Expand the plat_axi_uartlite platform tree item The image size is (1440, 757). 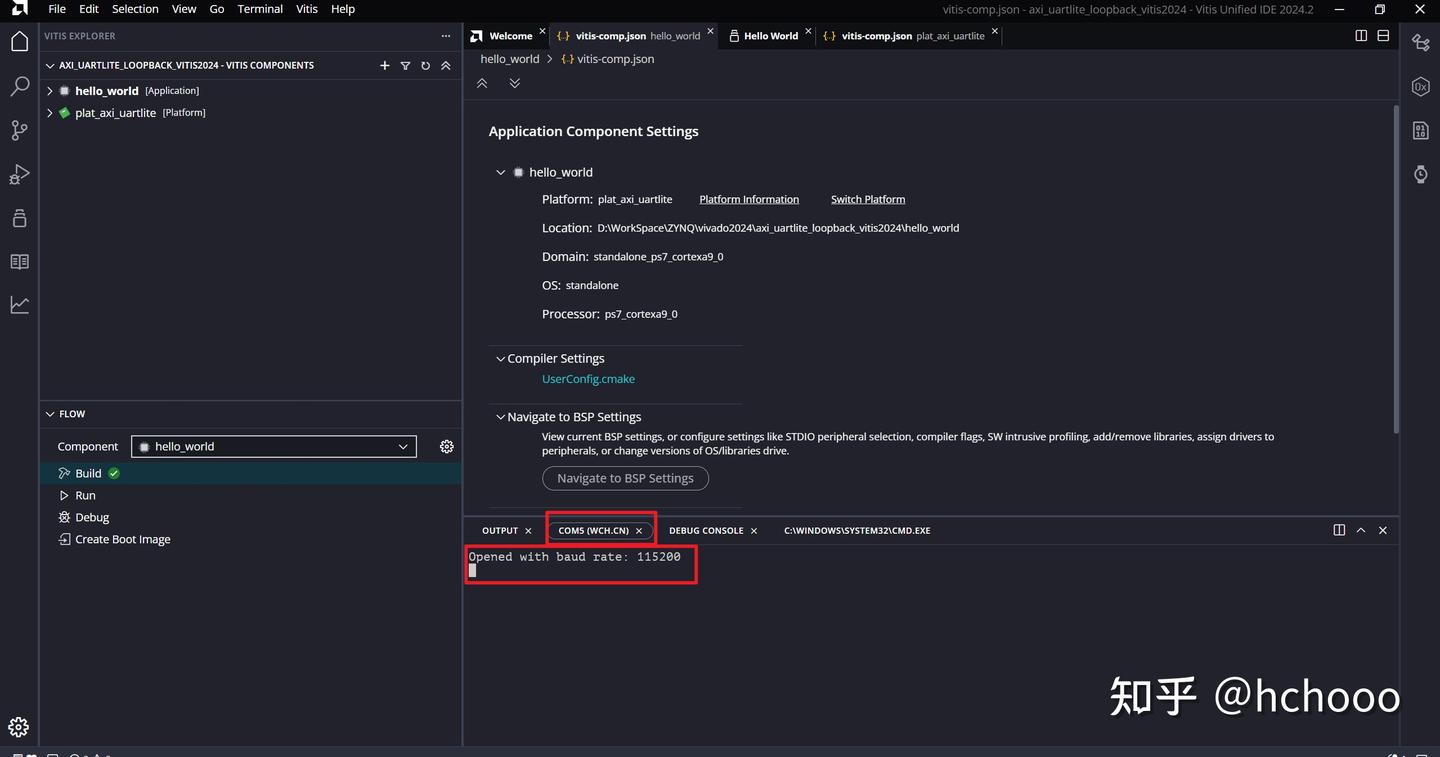[x=50, y=113]
